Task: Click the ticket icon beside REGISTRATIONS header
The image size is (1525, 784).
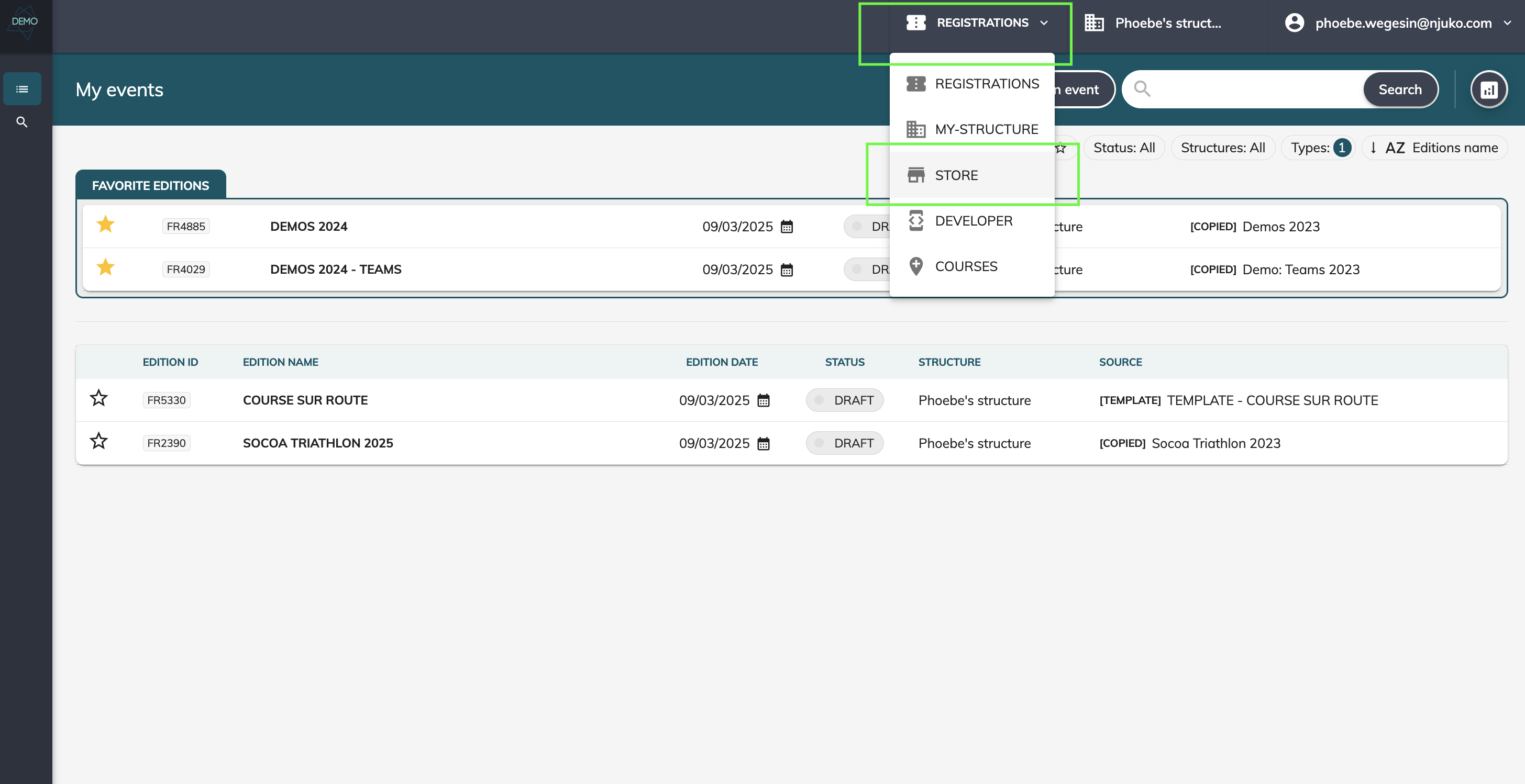Action: (x=916, y=23)
